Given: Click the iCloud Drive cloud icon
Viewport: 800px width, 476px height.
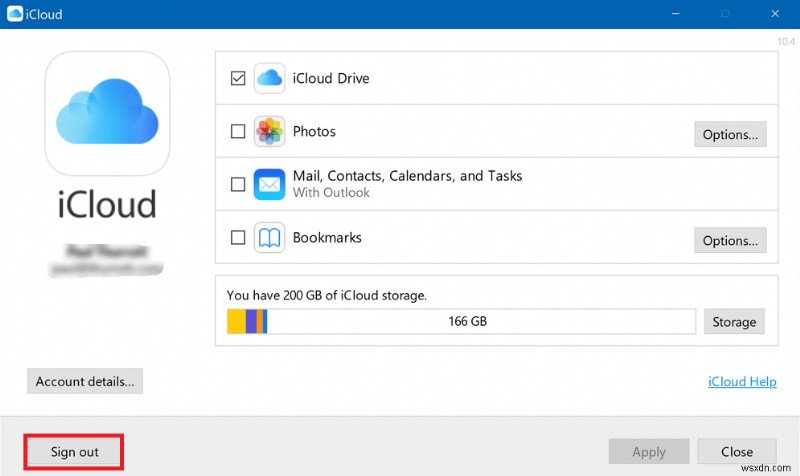Looking at the screenshot, I should click(x=269, y=78).
